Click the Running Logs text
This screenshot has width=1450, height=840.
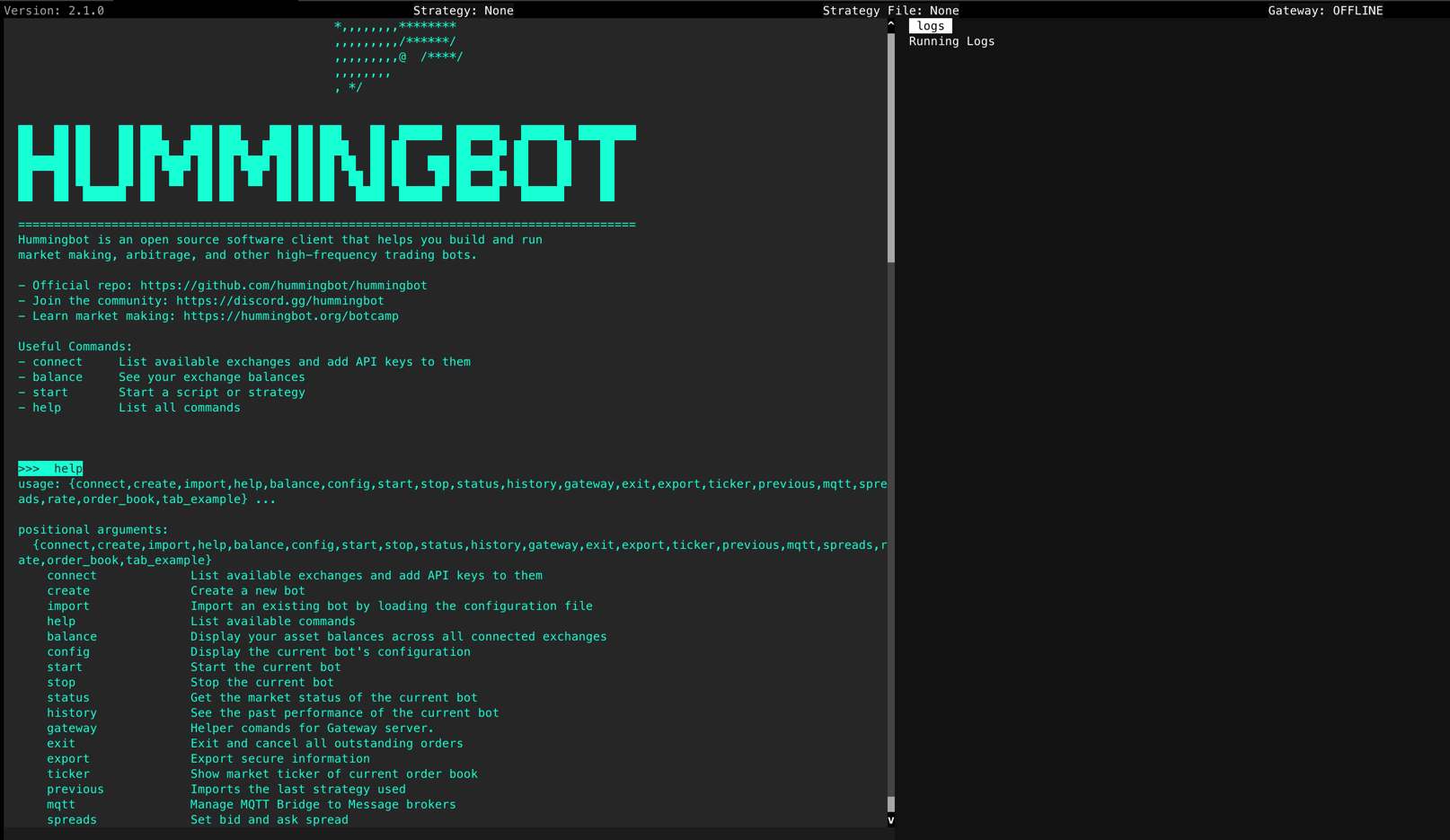(951, 41)
